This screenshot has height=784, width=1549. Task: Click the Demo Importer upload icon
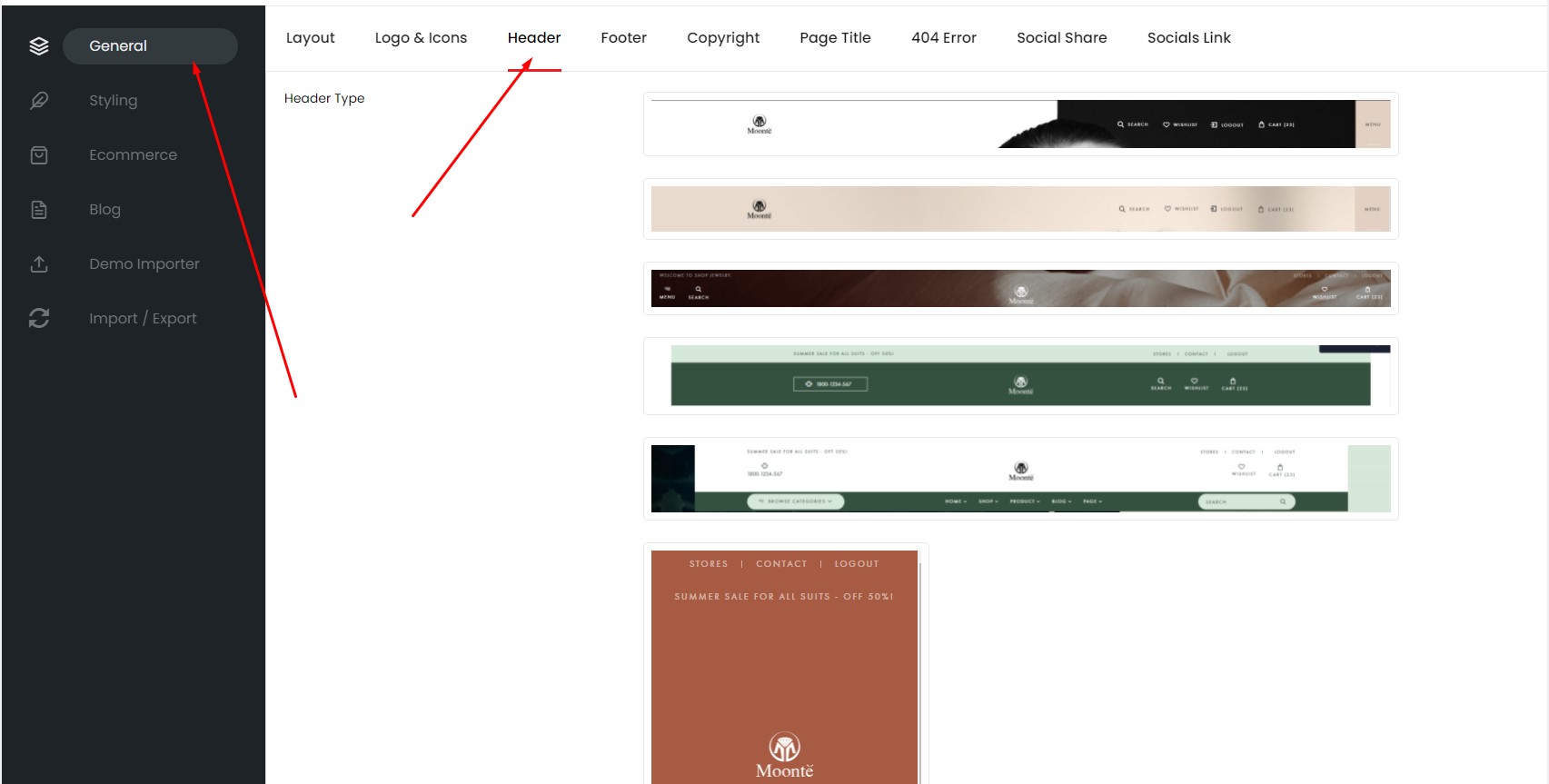pyautogui.click(x=39, y=264)
